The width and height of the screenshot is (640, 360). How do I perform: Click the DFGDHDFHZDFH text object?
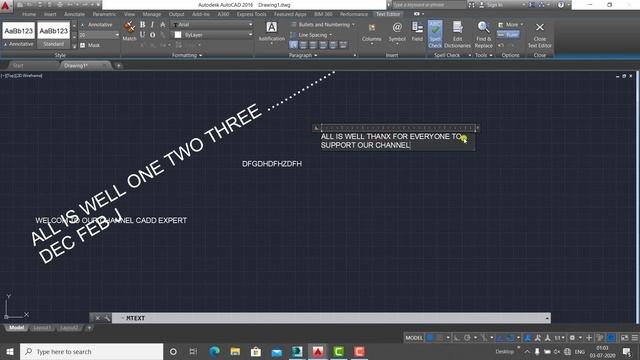coord(272,164)
